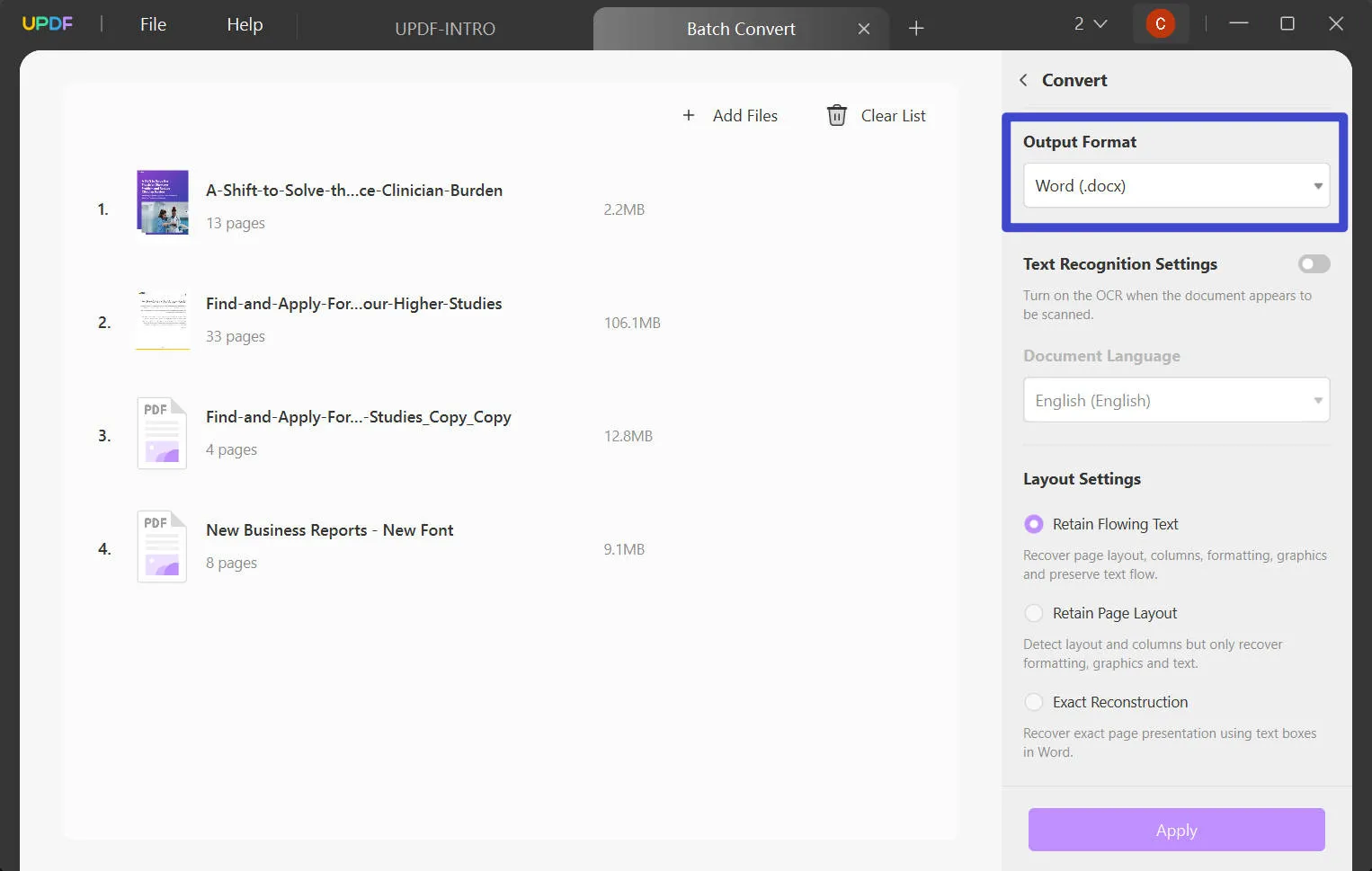The image size is (1372, 871).
Task: Click the Convert panel title
Action: [x=1074, y=80]
